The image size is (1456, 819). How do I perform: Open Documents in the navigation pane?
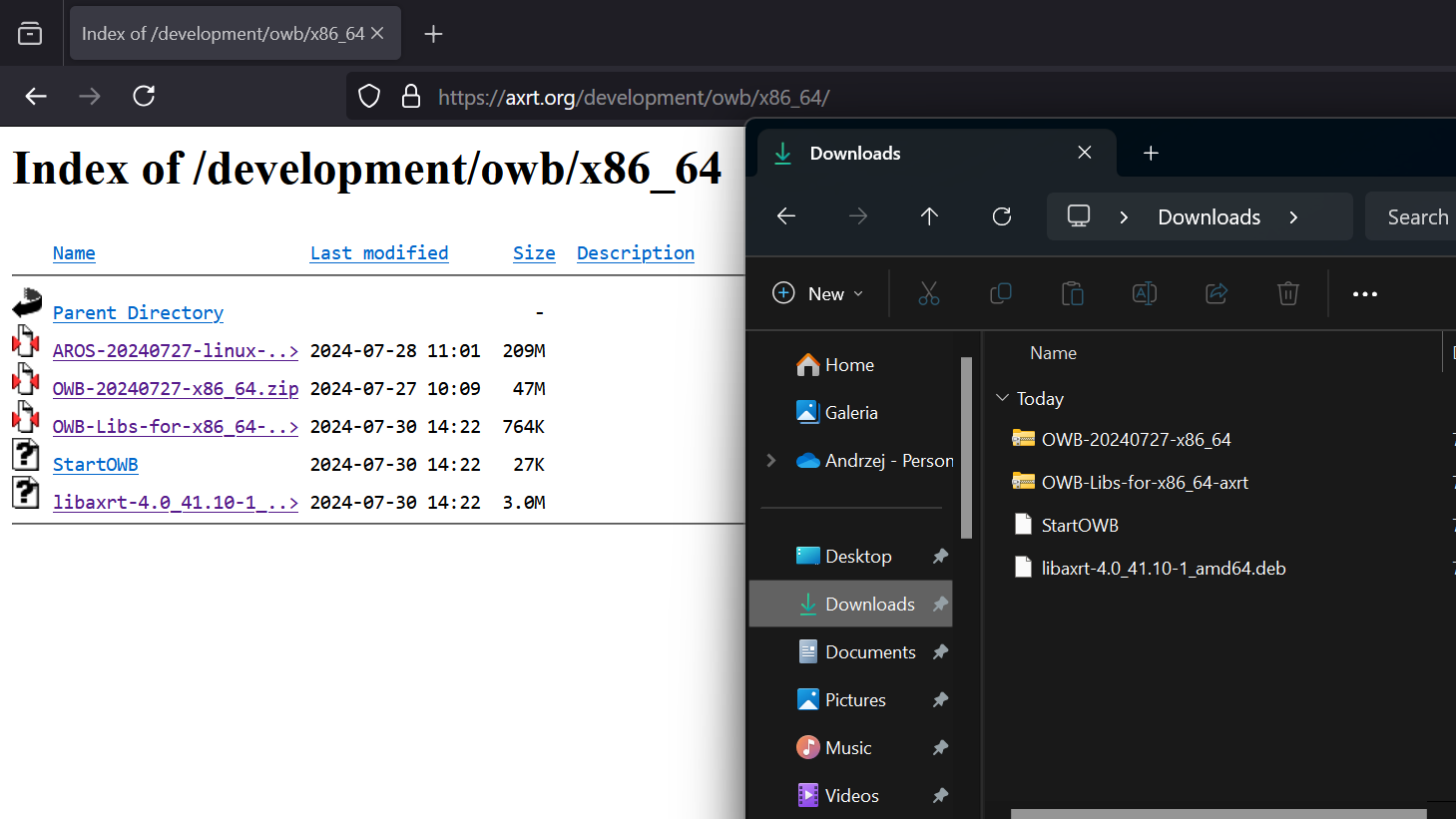(x=850, y=652)
